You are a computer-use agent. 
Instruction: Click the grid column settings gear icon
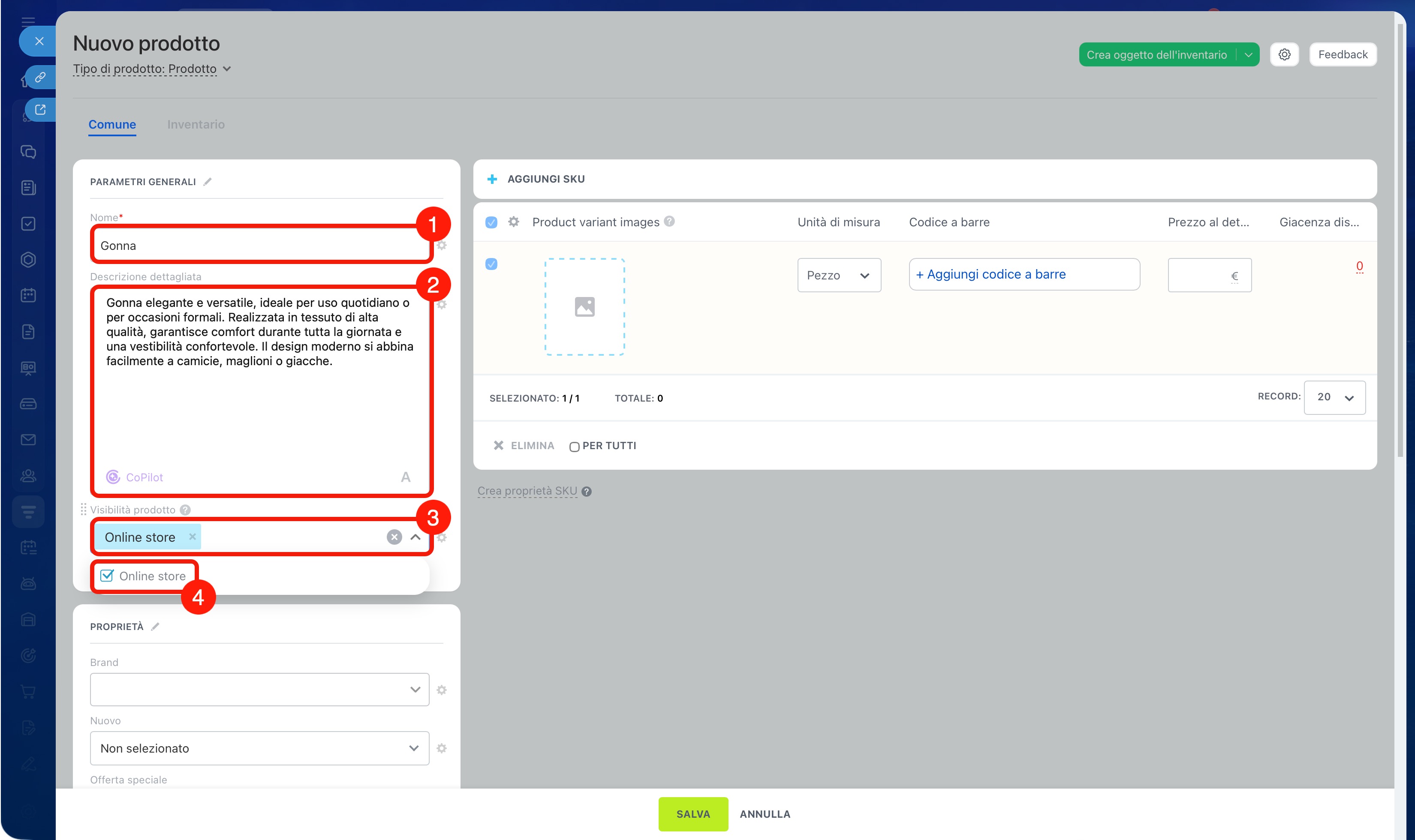click(x=514, y=222)
